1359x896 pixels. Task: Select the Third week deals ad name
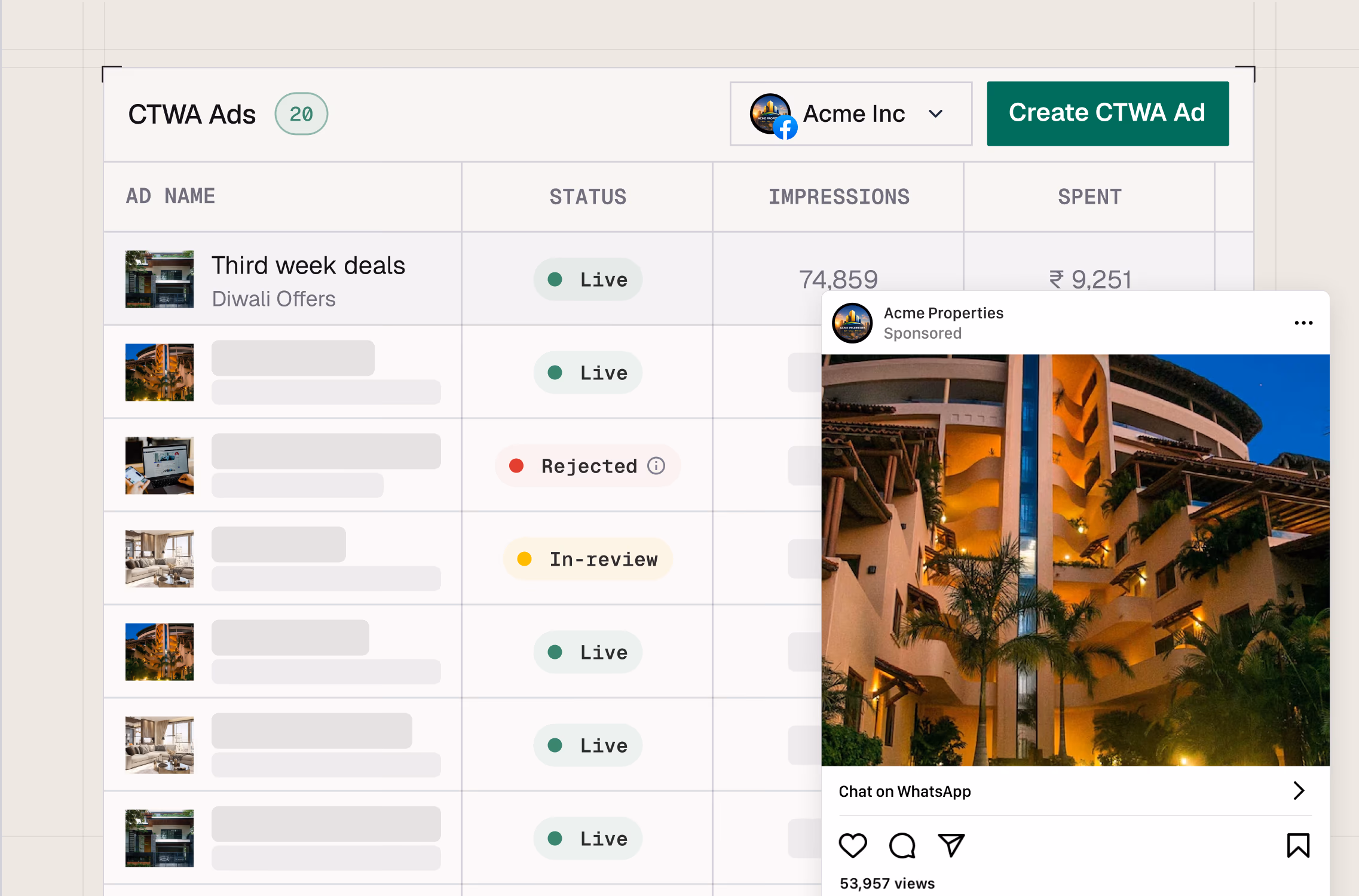pyautogui.click(x=308, y=266)
